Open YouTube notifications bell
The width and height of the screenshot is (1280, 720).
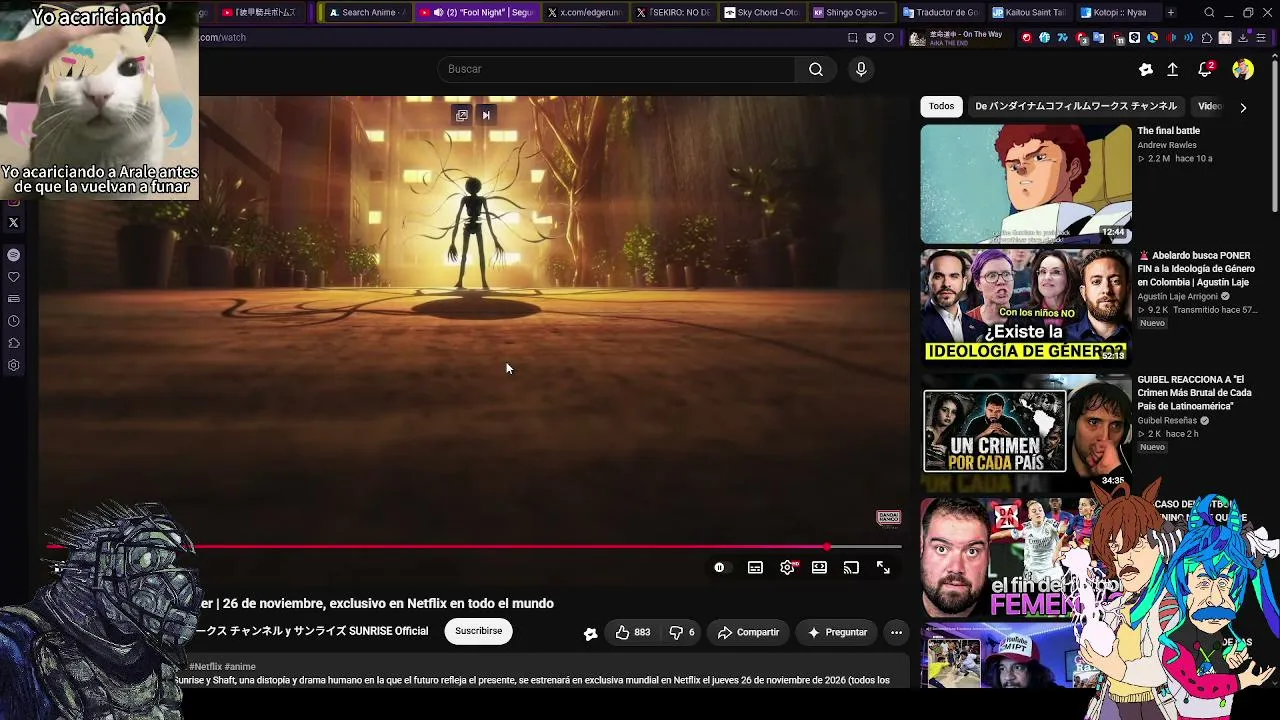(1206, 69)
